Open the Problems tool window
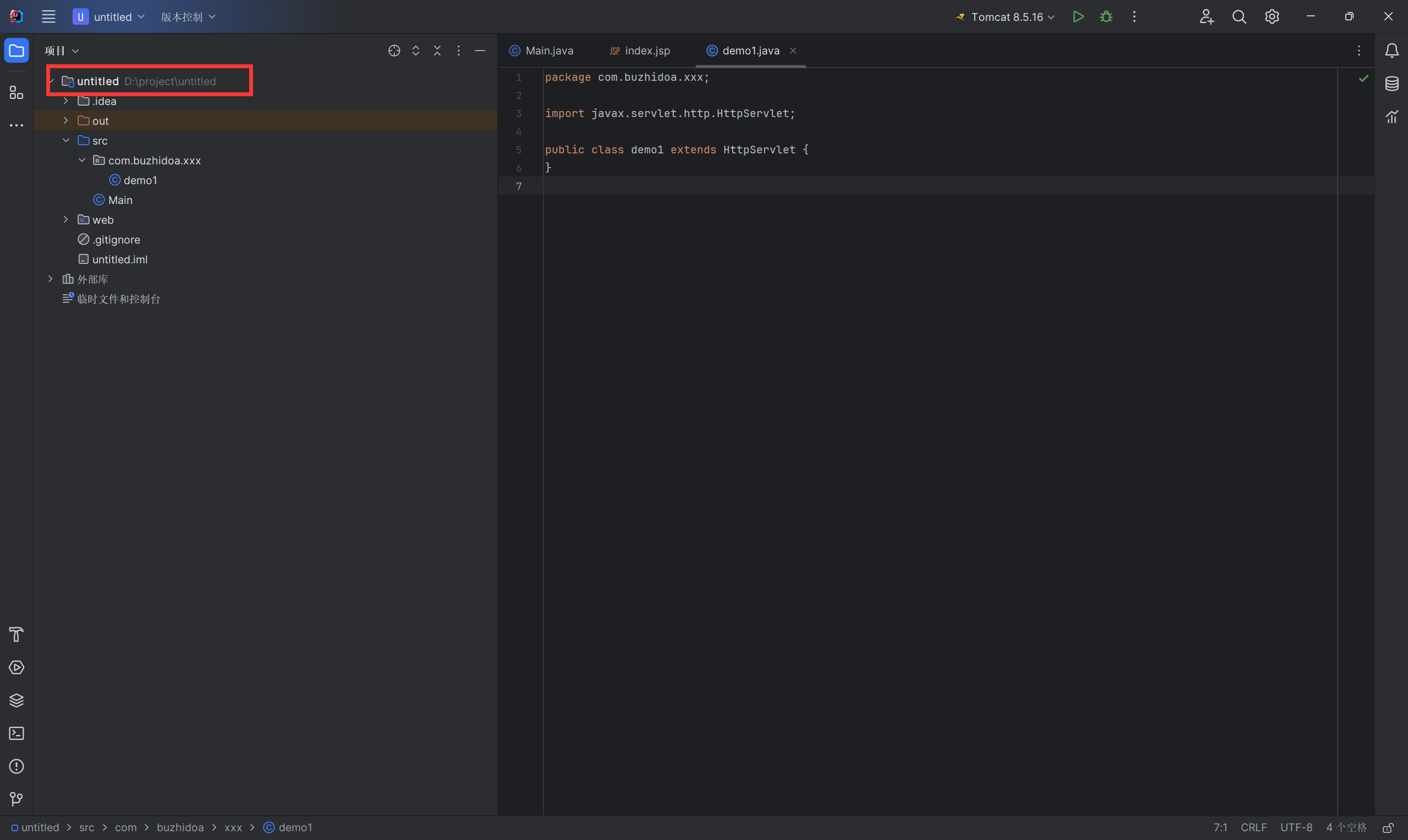This screenshot has height=840, width=1408. 16,766
